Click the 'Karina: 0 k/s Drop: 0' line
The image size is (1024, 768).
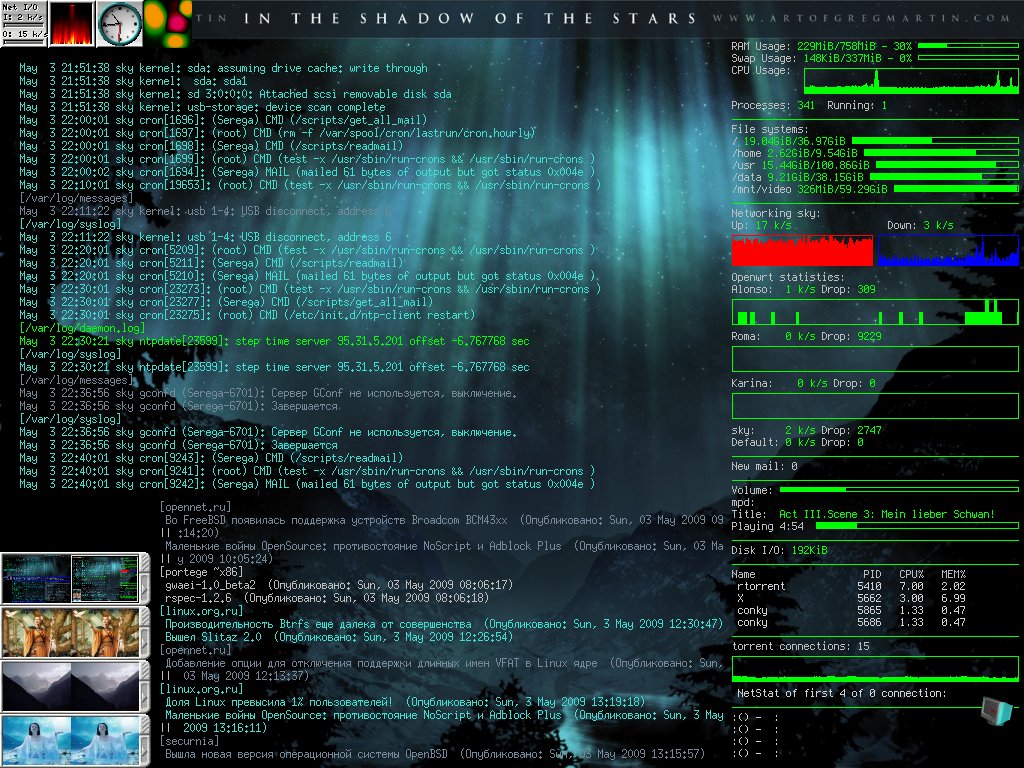803,383
